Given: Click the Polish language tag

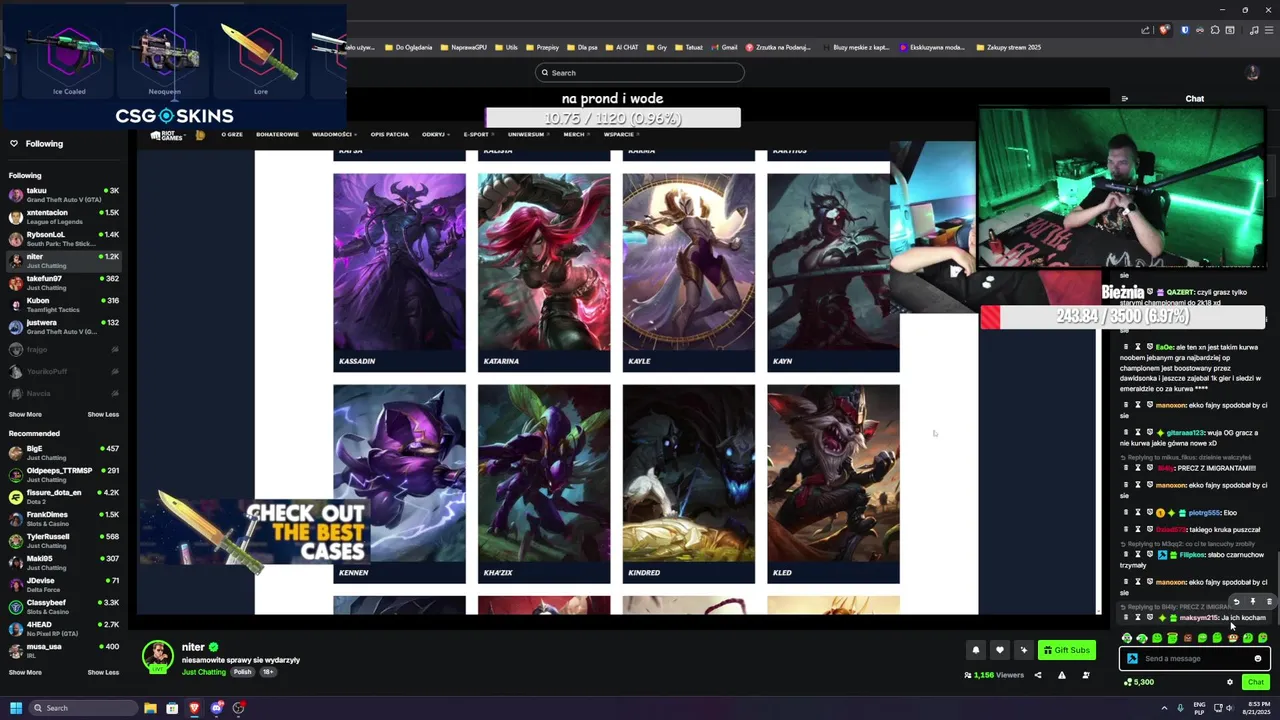Looking at the screenshot, I should (x=243, y=672).
